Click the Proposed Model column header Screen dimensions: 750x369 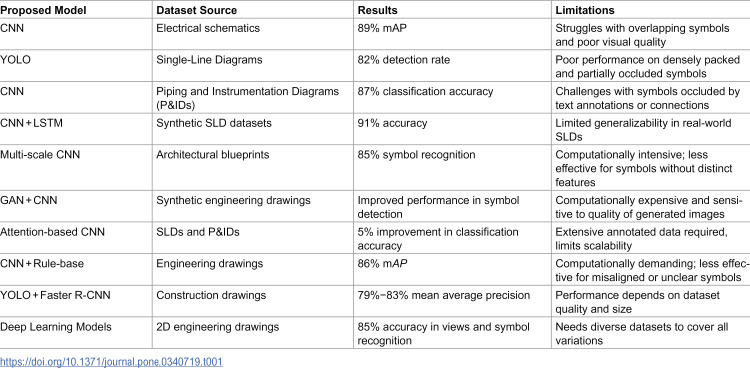76,10
